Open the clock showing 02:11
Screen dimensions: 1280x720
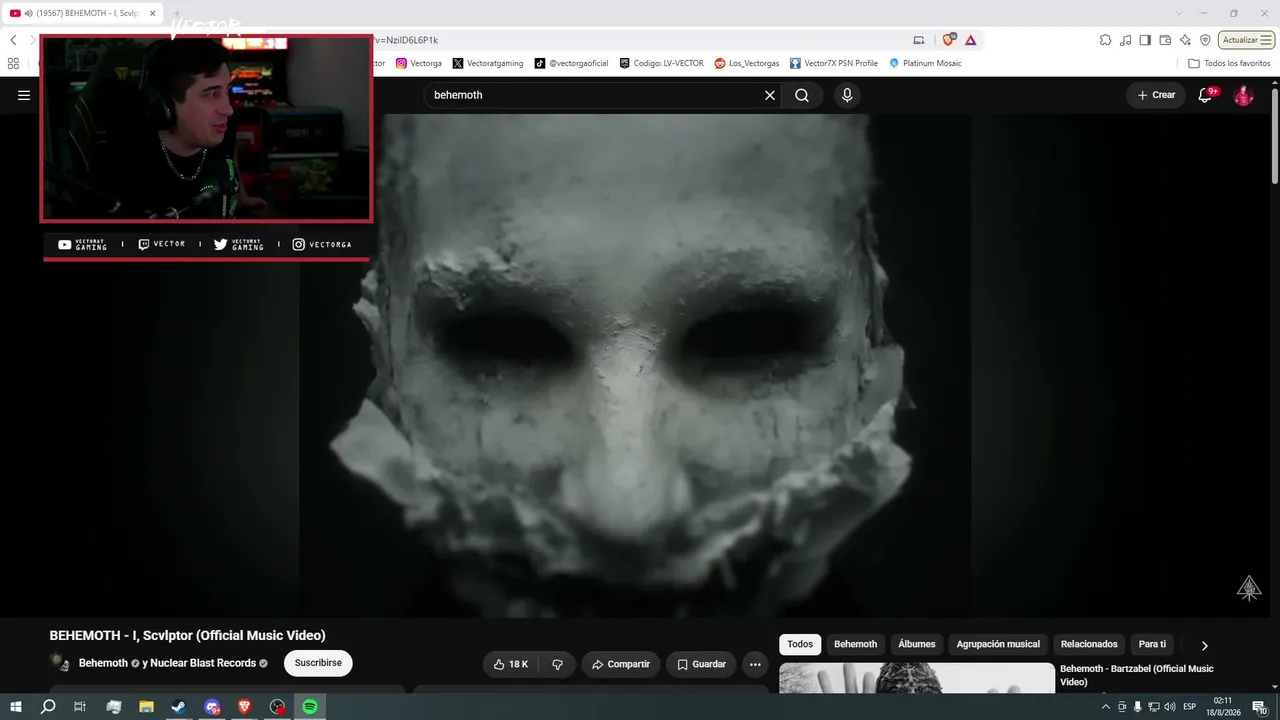pos(1222,707)
